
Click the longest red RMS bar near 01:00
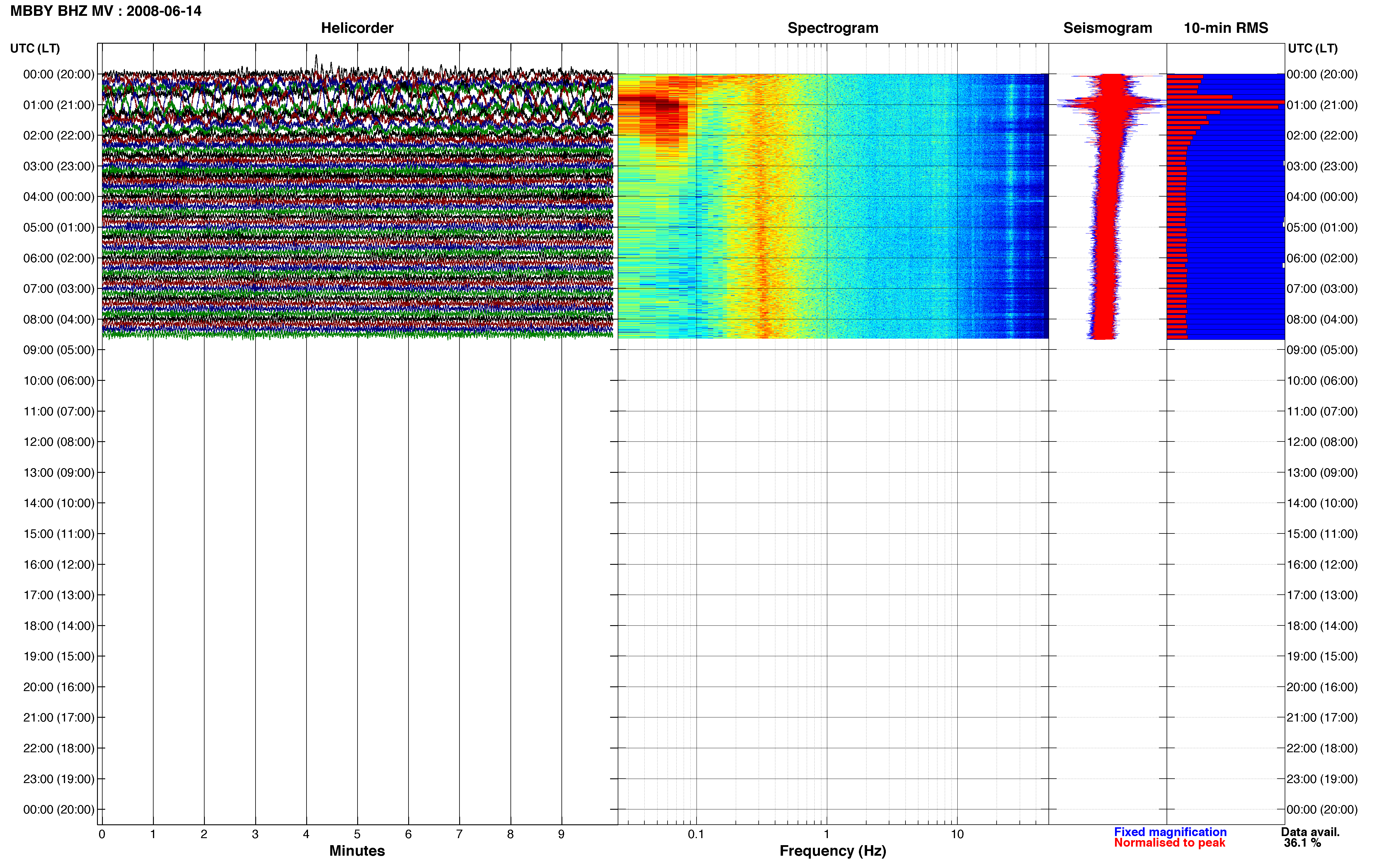tap(1225, 102)
